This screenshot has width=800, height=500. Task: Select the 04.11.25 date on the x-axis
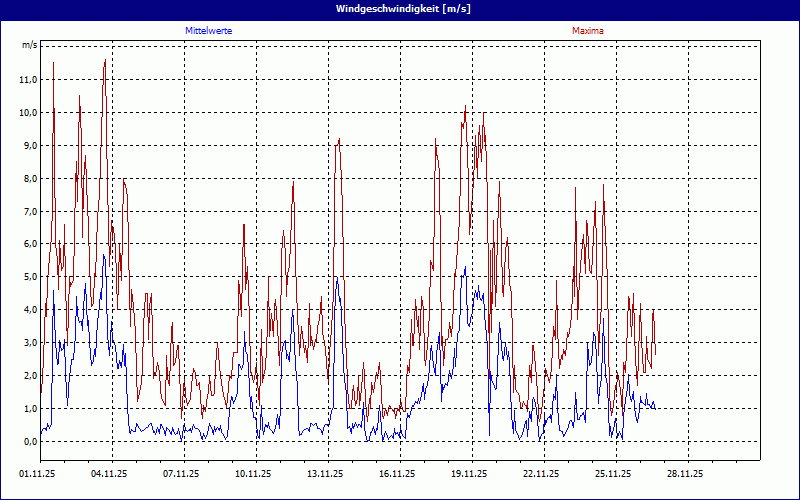click(x=110, y=474)
